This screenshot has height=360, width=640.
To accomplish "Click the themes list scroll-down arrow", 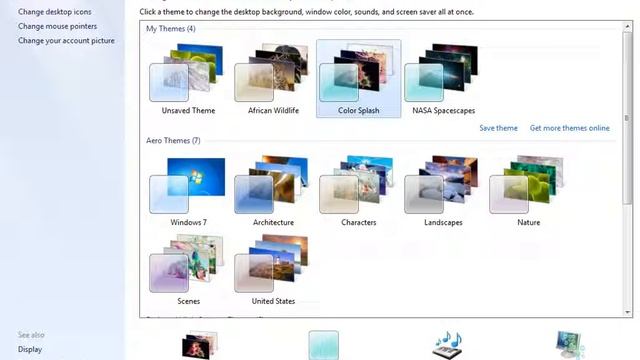I will [x=627, y=312].
